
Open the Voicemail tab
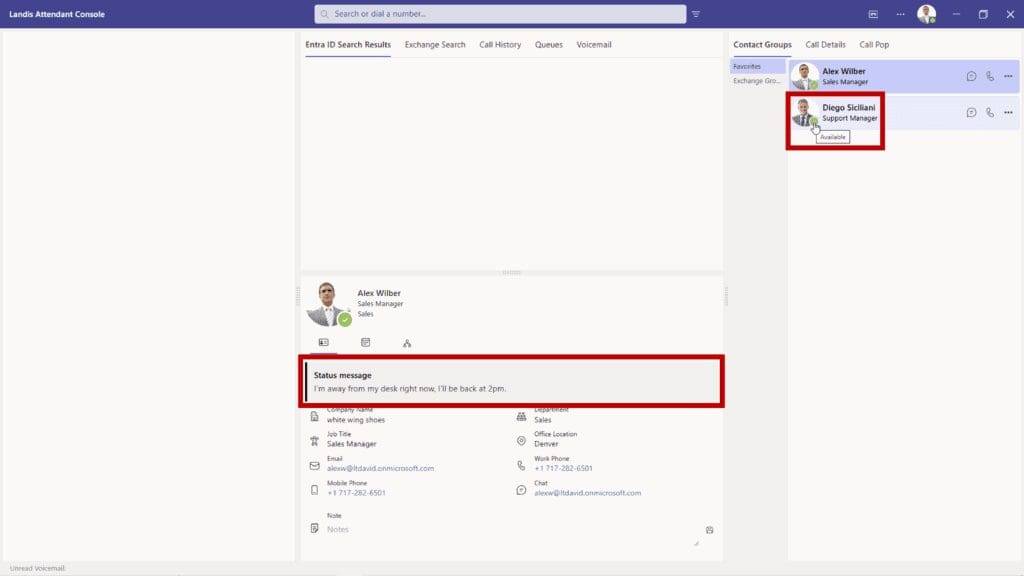pyautogui.click(x=592, y=44)
